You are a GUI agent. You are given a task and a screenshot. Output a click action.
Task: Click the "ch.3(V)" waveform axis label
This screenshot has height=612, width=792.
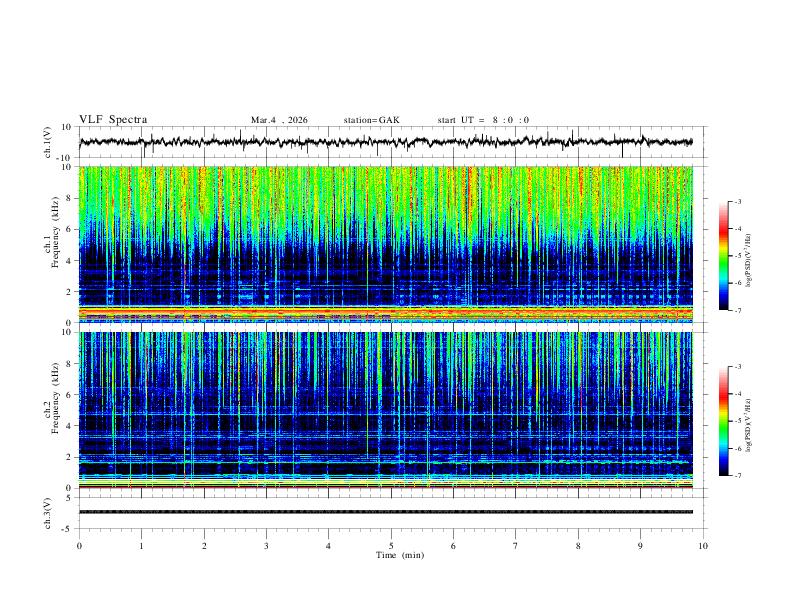(48, 513)
